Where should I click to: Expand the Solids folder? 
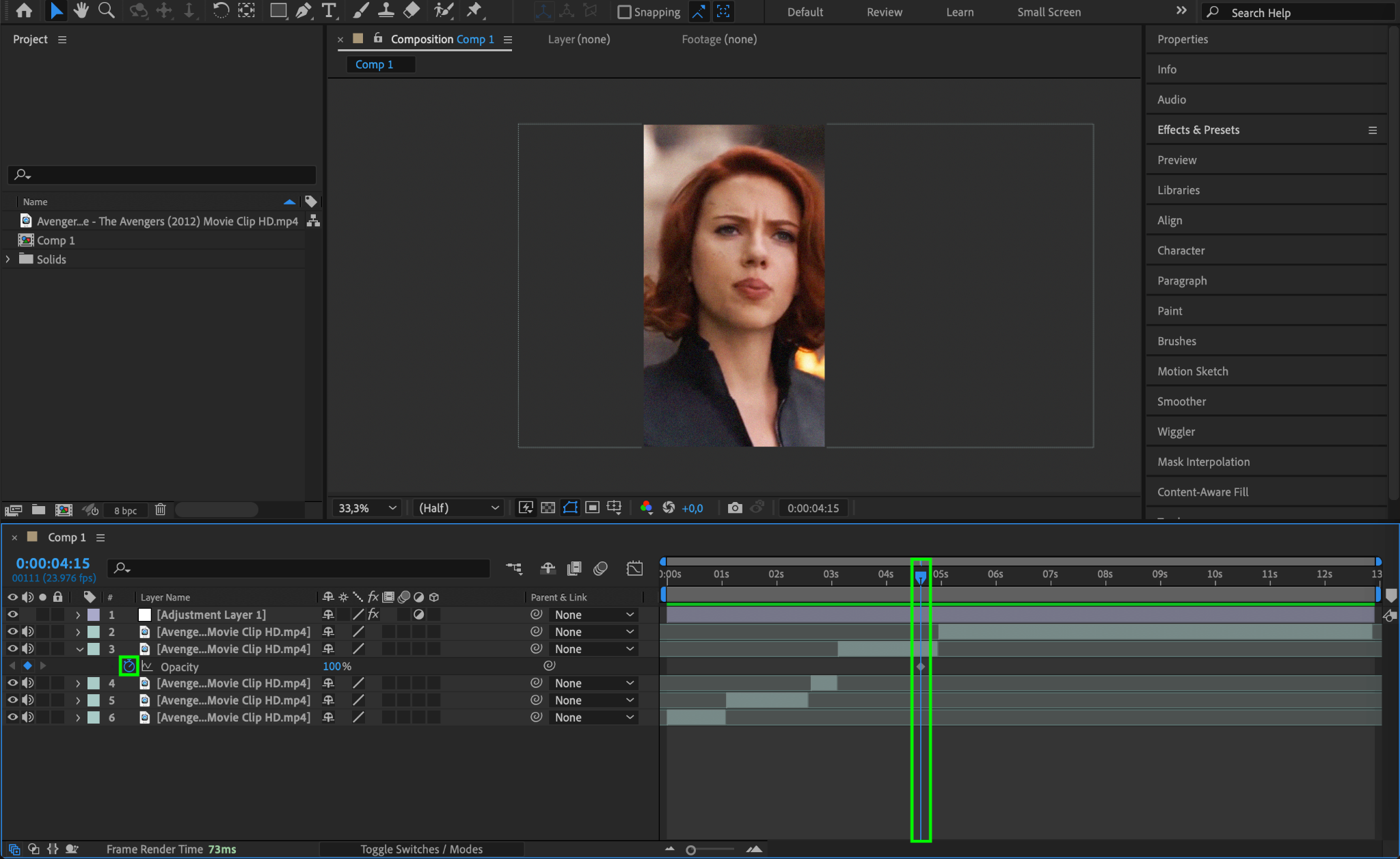(x=8, y=259)
